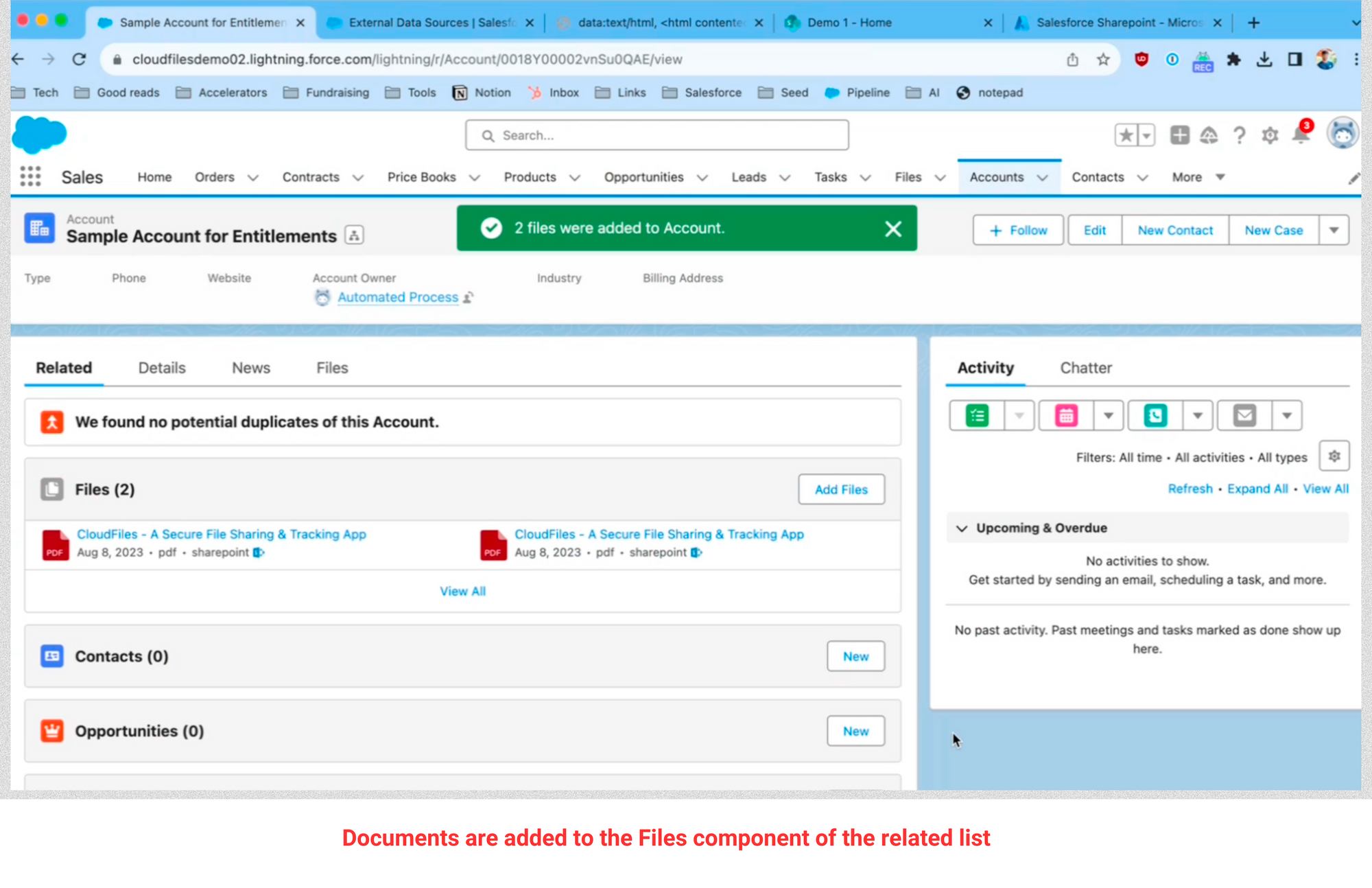This screenshot has width=1372, height=888.
Task: Switch to the Files tab
Action: (332, 368)
